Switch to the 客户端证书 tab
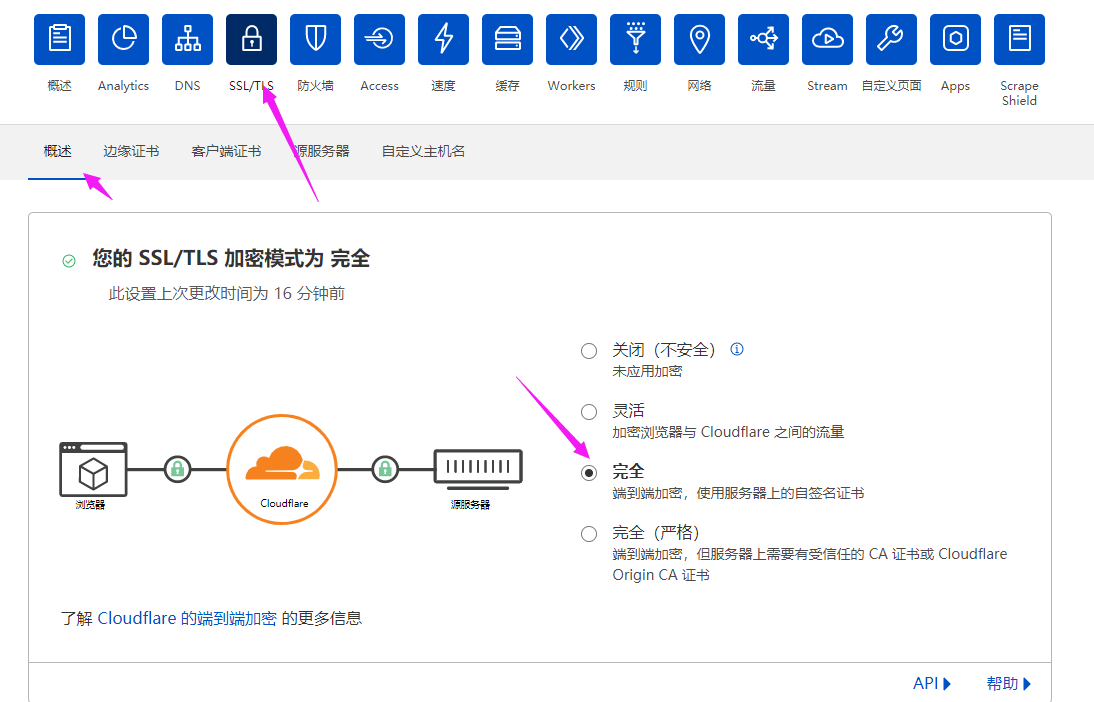Screen dimensions: 1094x702 [226, 151]
